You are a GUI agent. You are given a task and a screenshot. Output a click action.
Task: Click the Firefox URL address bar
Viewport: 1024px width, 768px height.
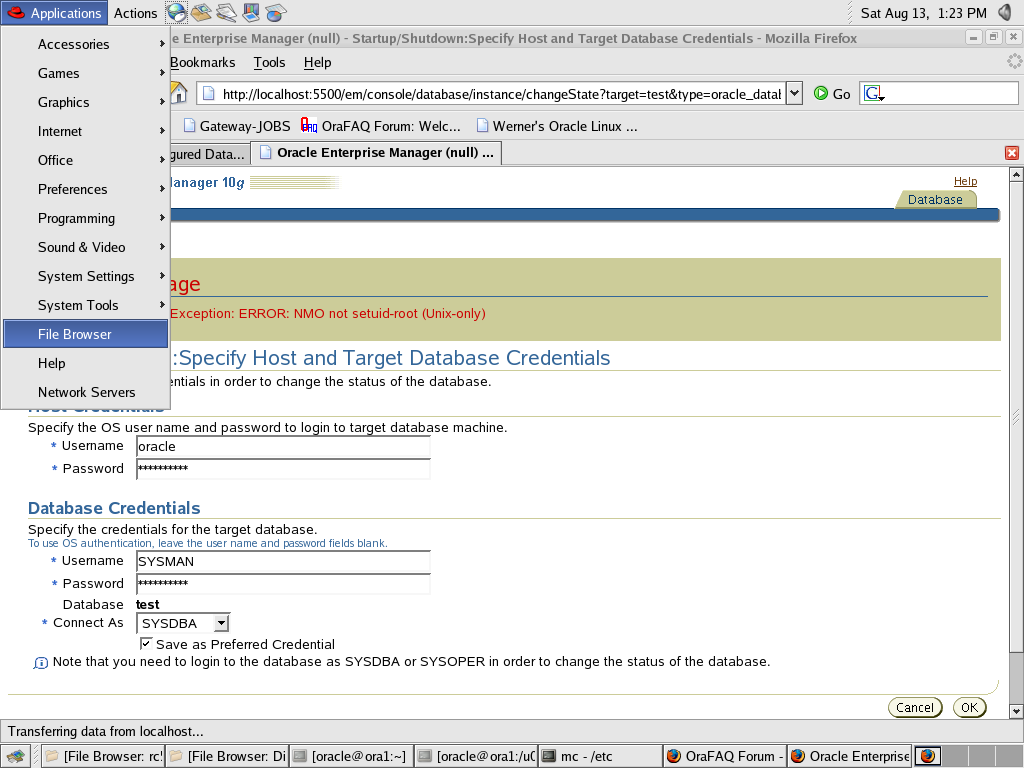click(x=491, y=94)
